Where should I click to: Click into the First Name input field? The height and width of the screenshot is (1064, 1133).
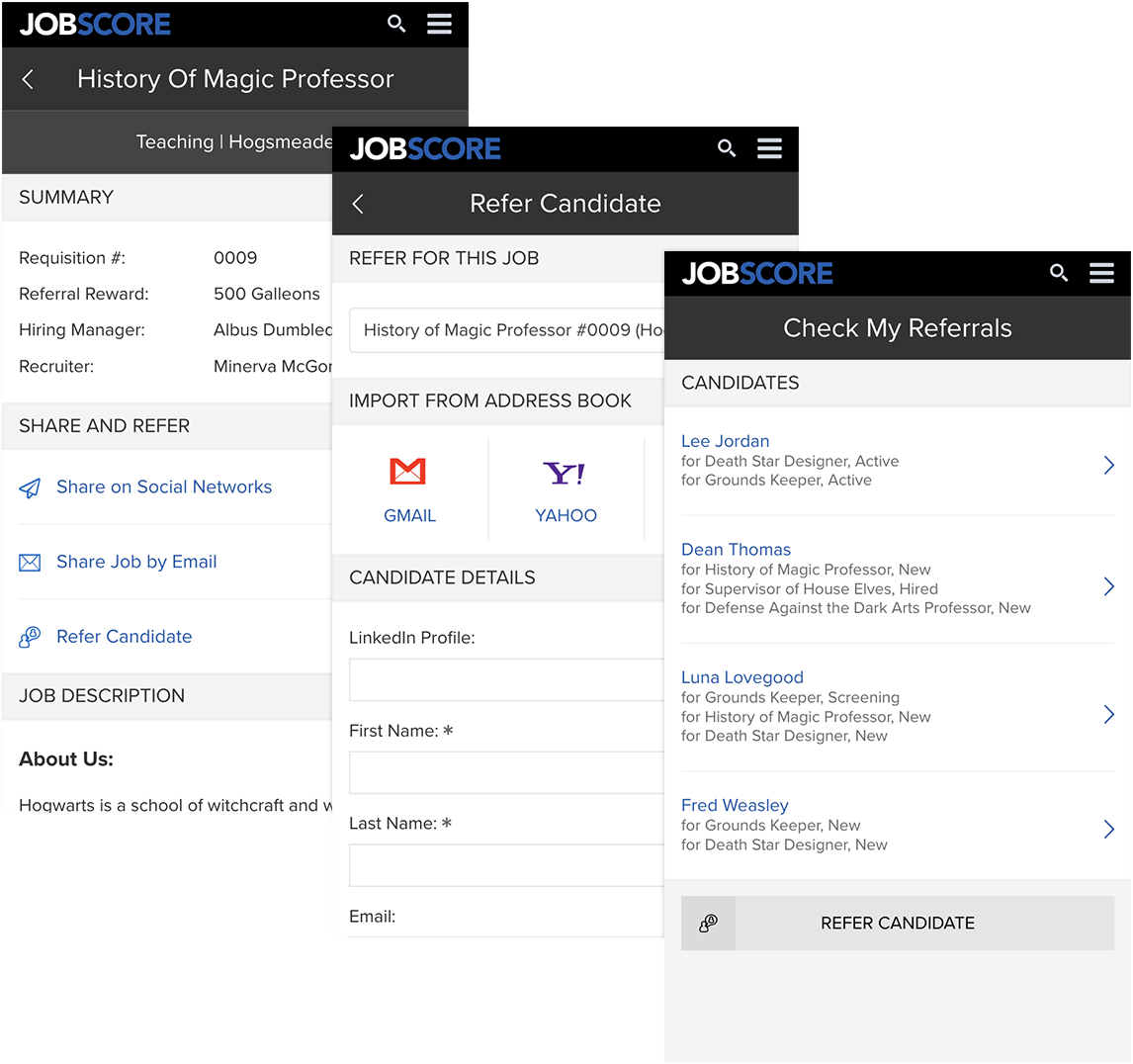(505, 772)
